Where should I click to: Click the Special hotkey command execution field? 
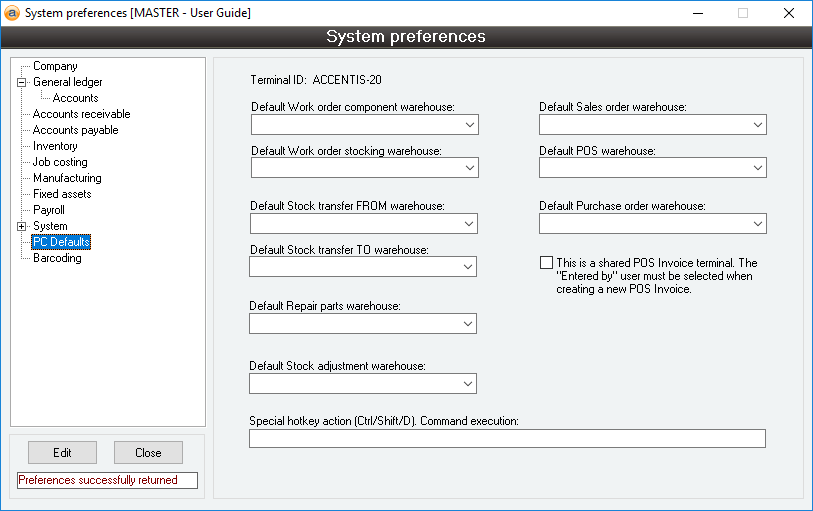[507, 438]
